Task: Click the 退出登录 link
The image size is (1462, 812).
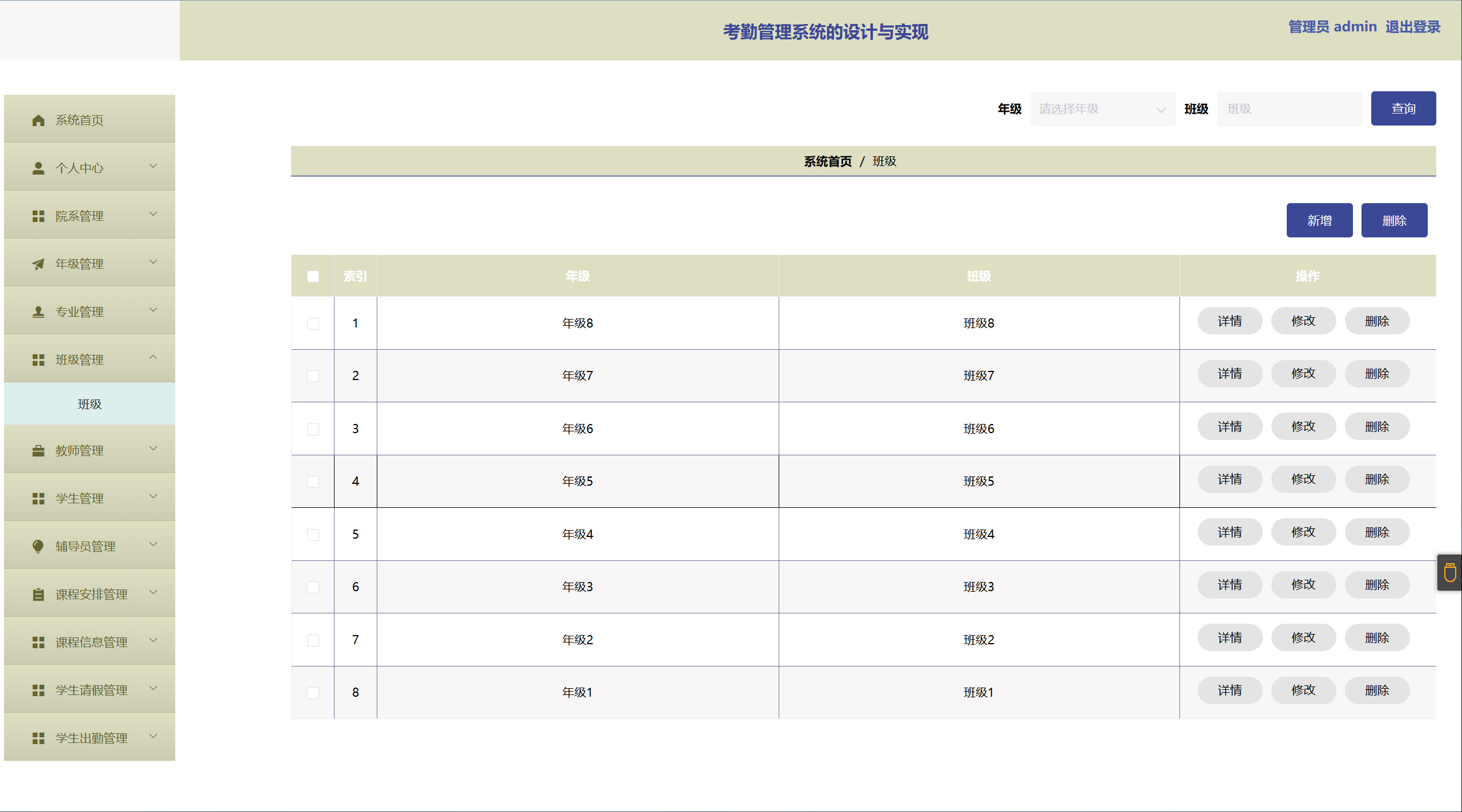Action: pyautogui.click(x=1412, y=27)
